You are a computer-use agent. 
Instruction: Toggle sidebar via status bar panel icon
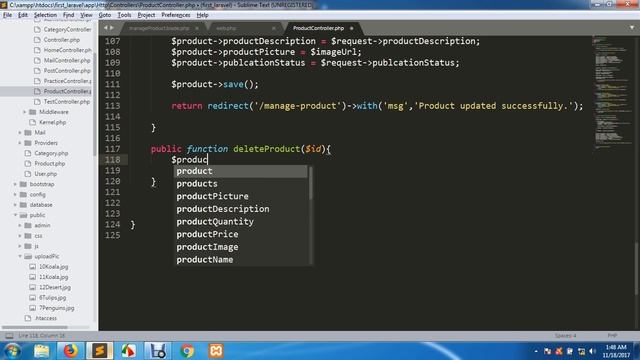pos(9,336)
